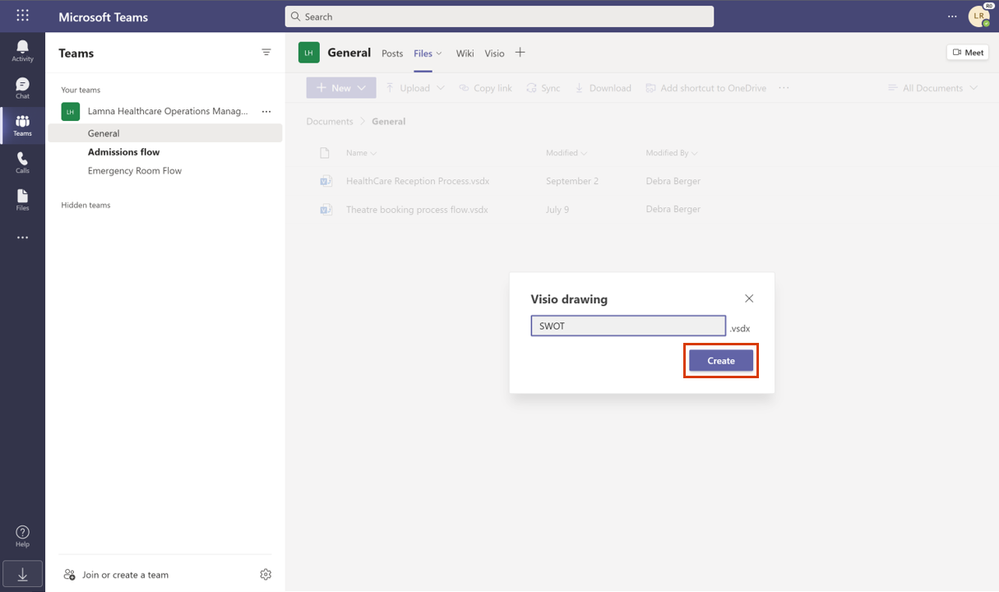This screenshot has height=592, width=999.
Task: Close the Visio drawing dialog
Action: tap(749, 298)
